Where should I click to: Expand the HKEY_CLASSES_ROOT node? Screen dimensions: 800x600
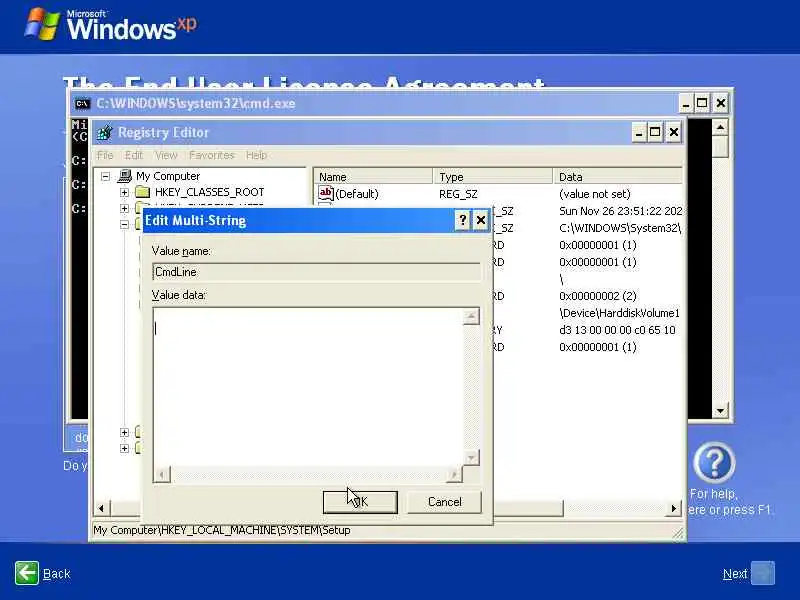click(x=124, y=192)
